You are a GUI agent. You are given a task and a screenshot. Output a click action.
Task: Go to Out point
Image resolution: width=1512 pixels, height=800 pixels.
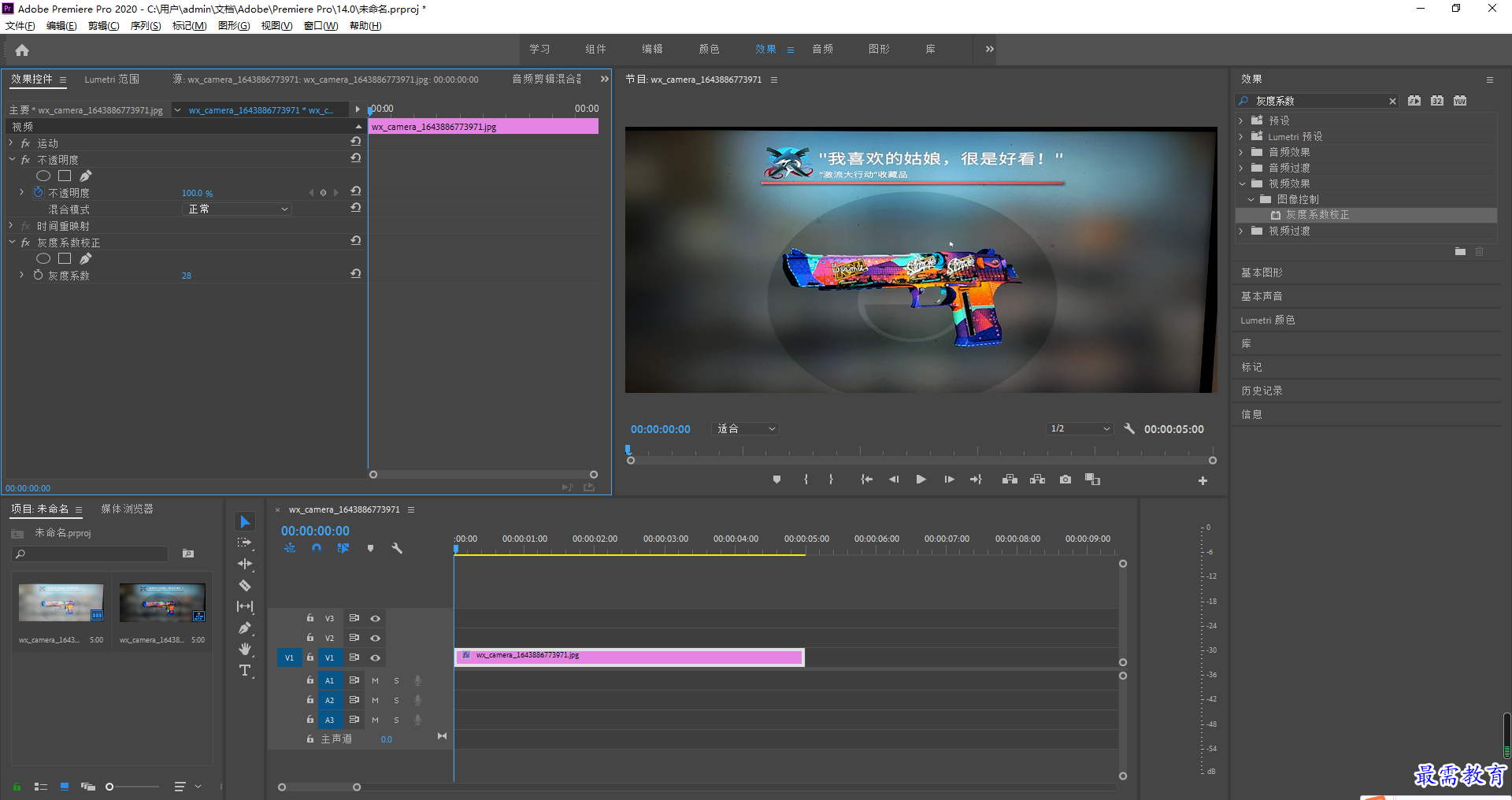[976, 479]
